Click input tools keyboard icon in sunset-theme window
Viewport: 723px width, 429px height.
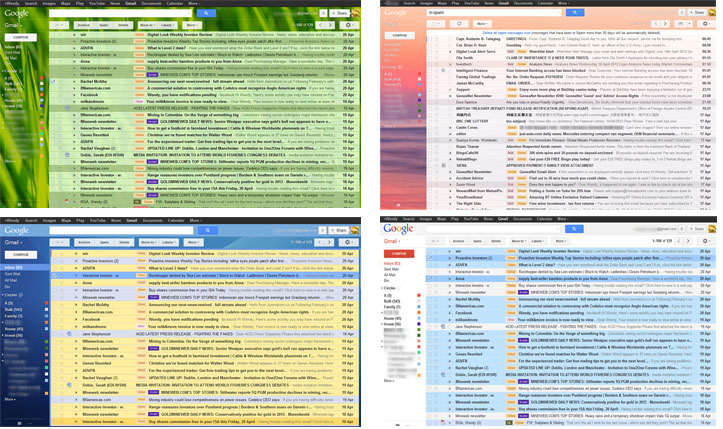point(681,24)
